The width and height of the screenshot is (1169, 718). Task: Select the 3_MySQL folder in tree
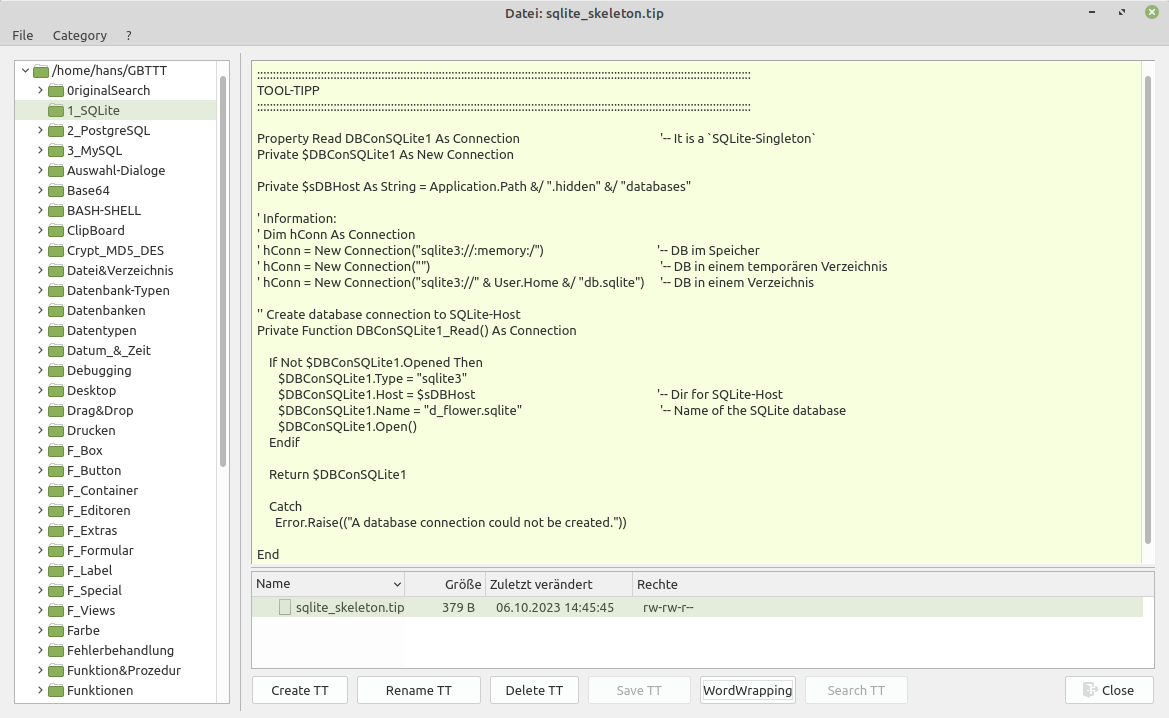point(94,151)
